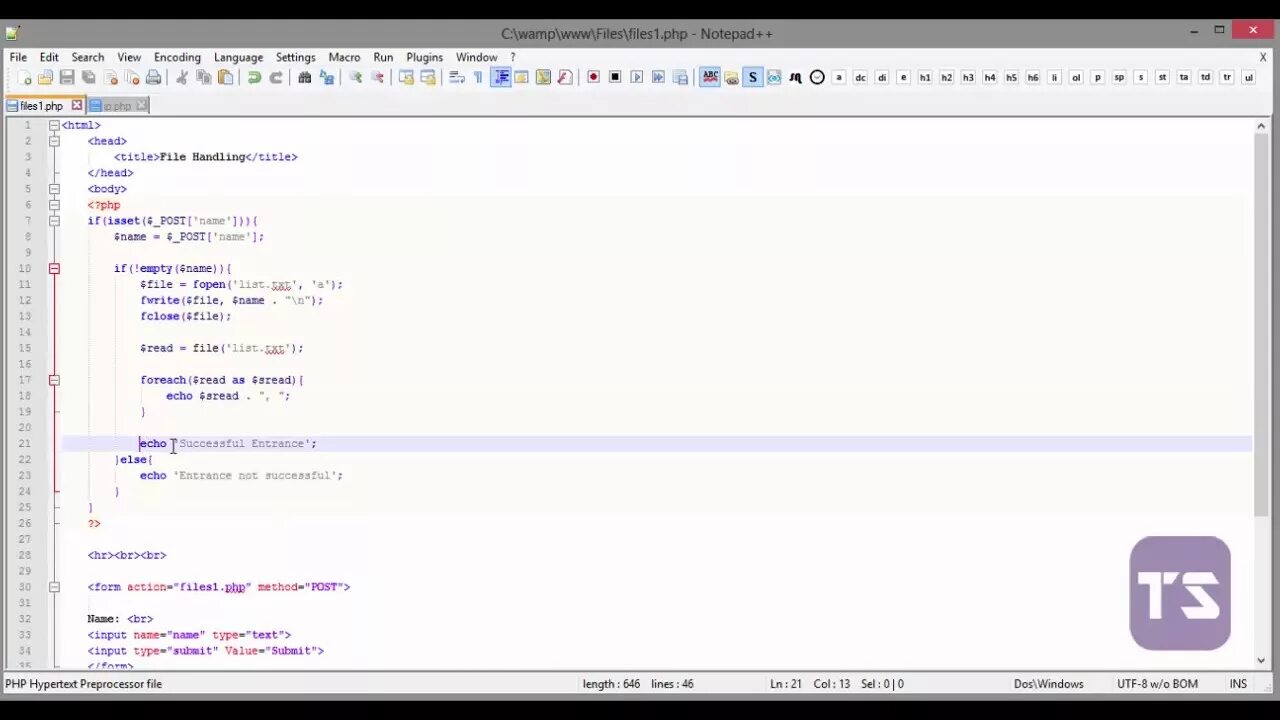Viewport: 1280px width, 720px height.
Task: Switch to the files1.php tab
Action: coord(41,105)
